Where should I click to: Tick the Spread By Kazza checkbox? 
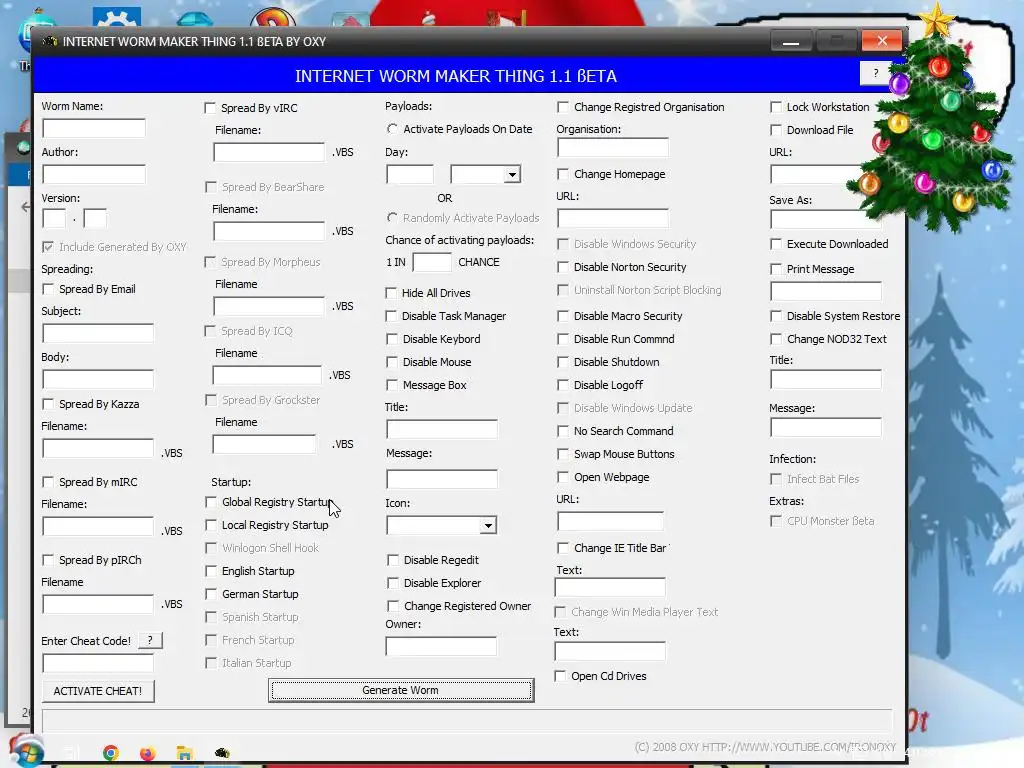[48, 404]
